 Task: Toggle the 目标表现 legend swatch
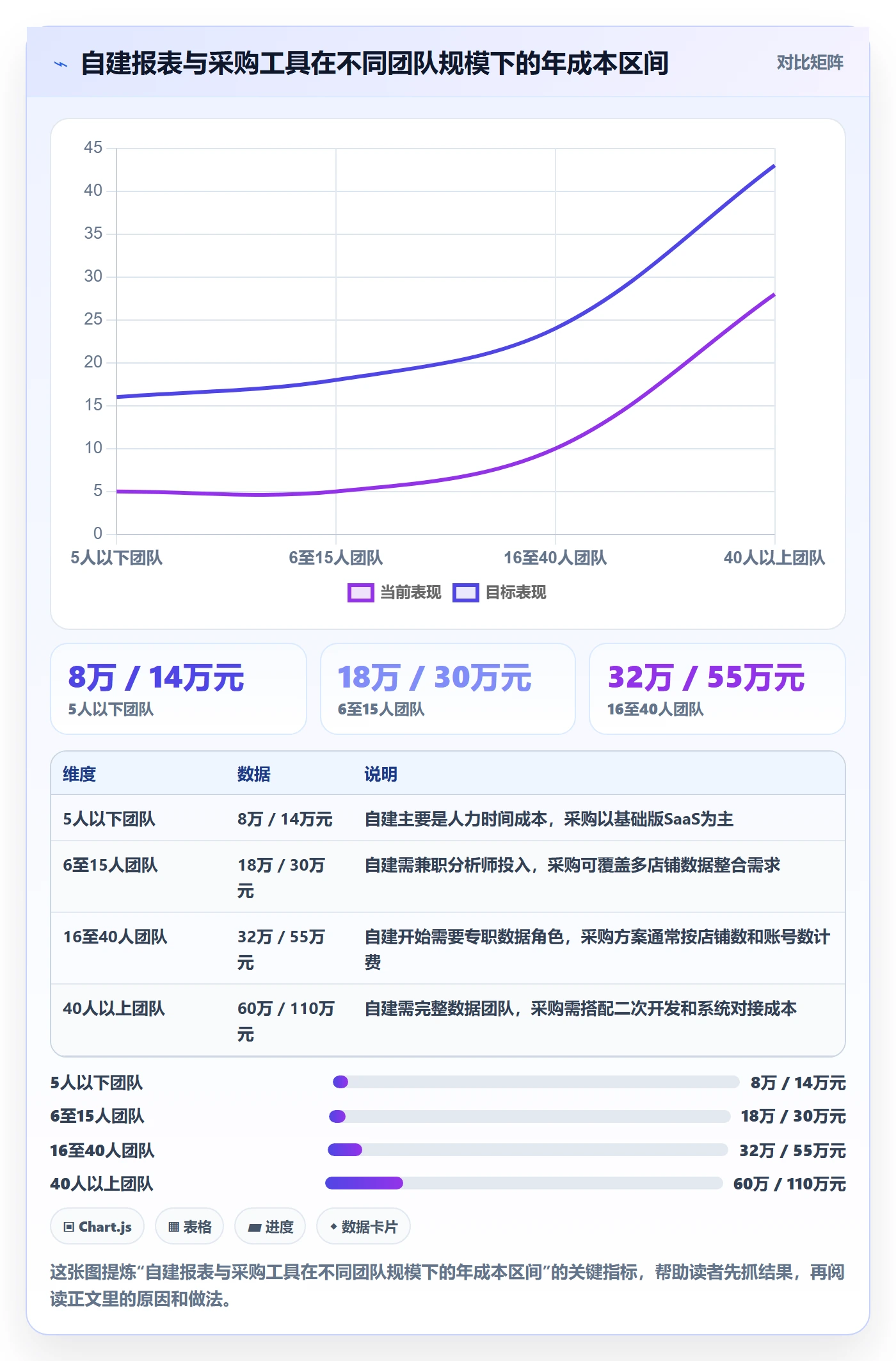(x=465, y=593)
